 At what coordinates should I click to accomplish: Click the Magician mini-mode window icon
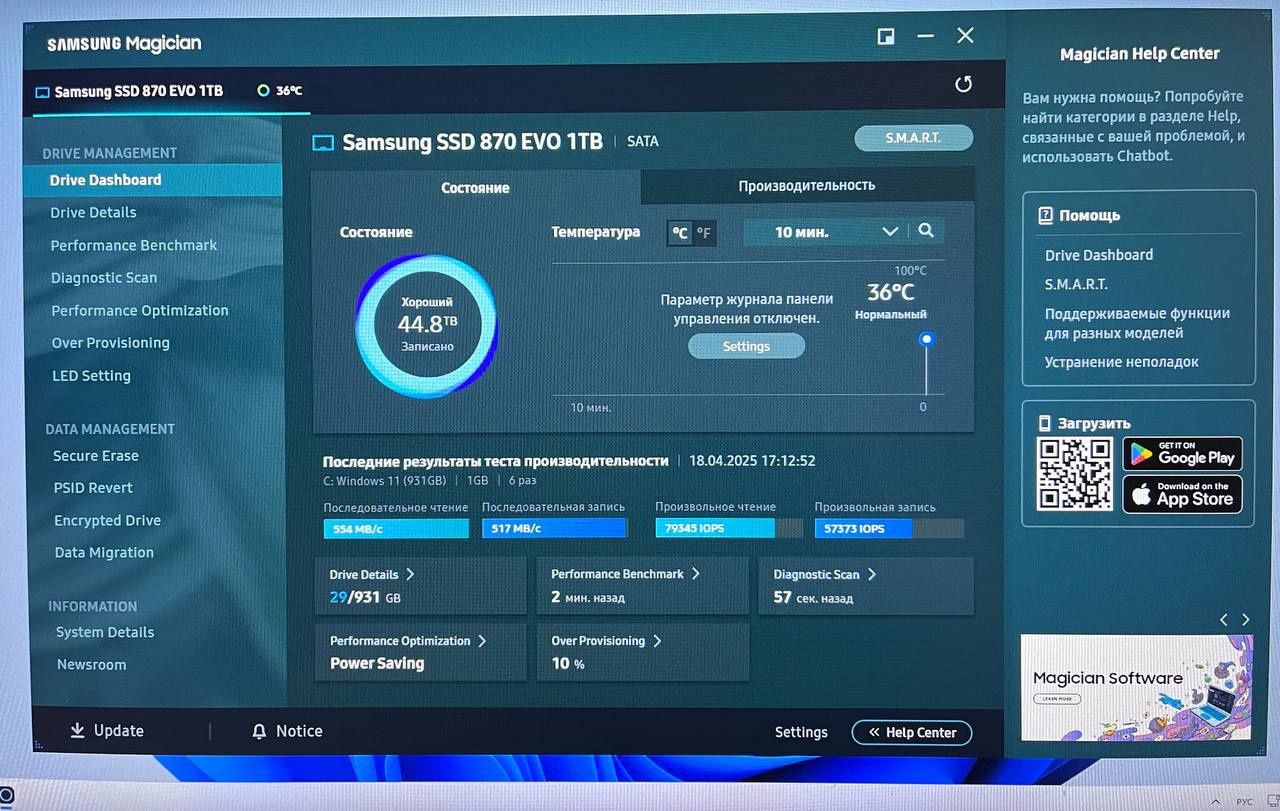(x=885, y=36)
